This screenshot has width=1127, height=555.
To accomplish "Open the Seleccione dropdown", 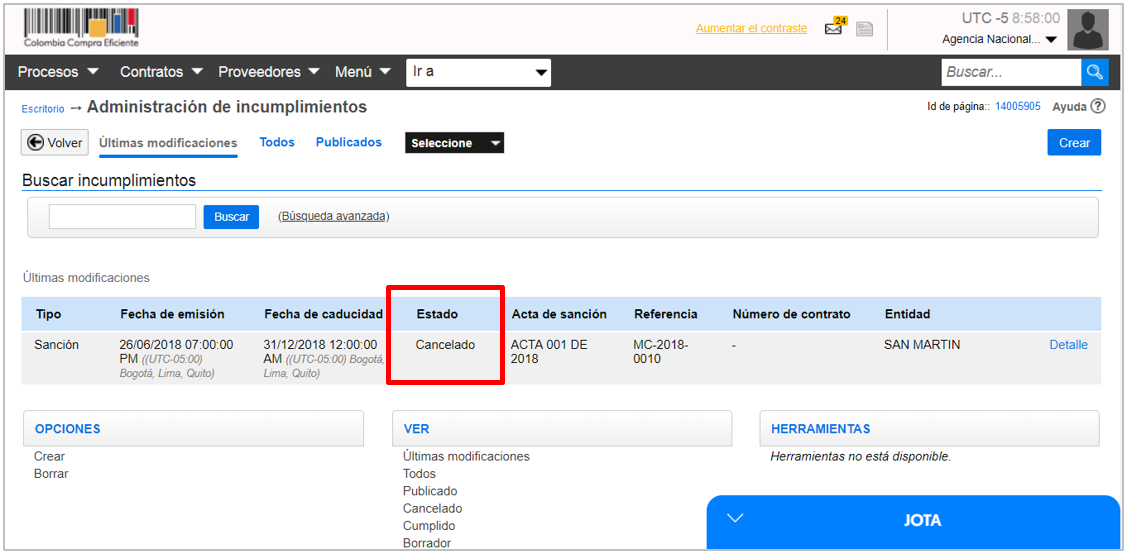I will point(454,143).
